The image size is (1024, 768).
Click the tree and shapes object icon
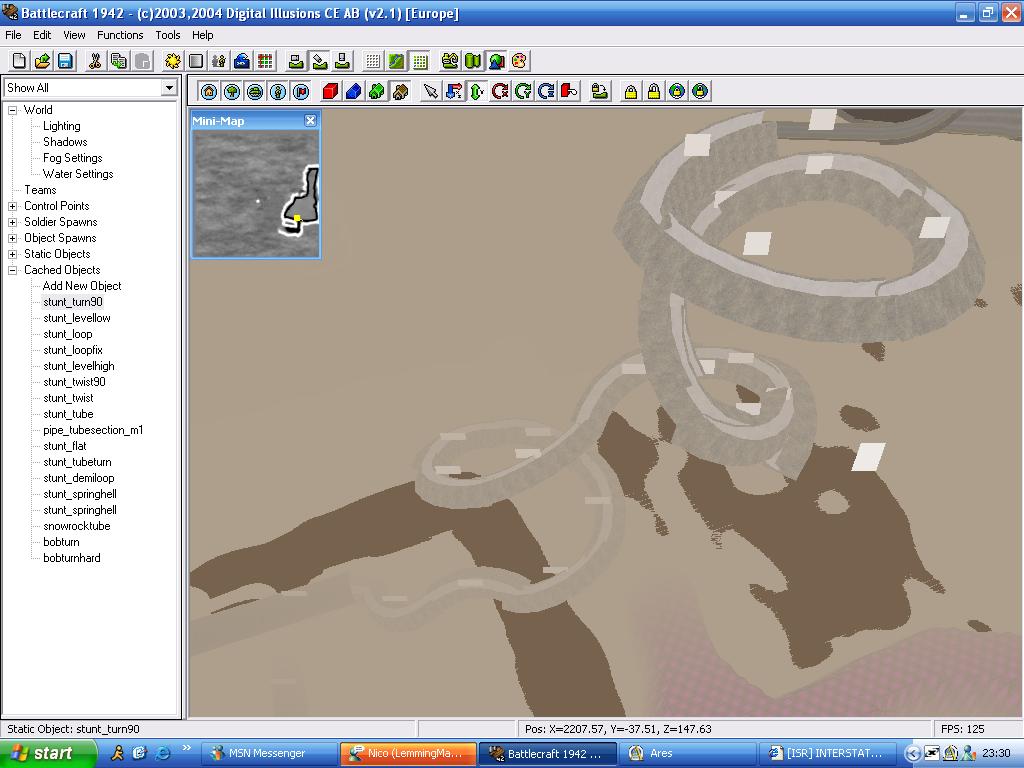tap(496, 61)
